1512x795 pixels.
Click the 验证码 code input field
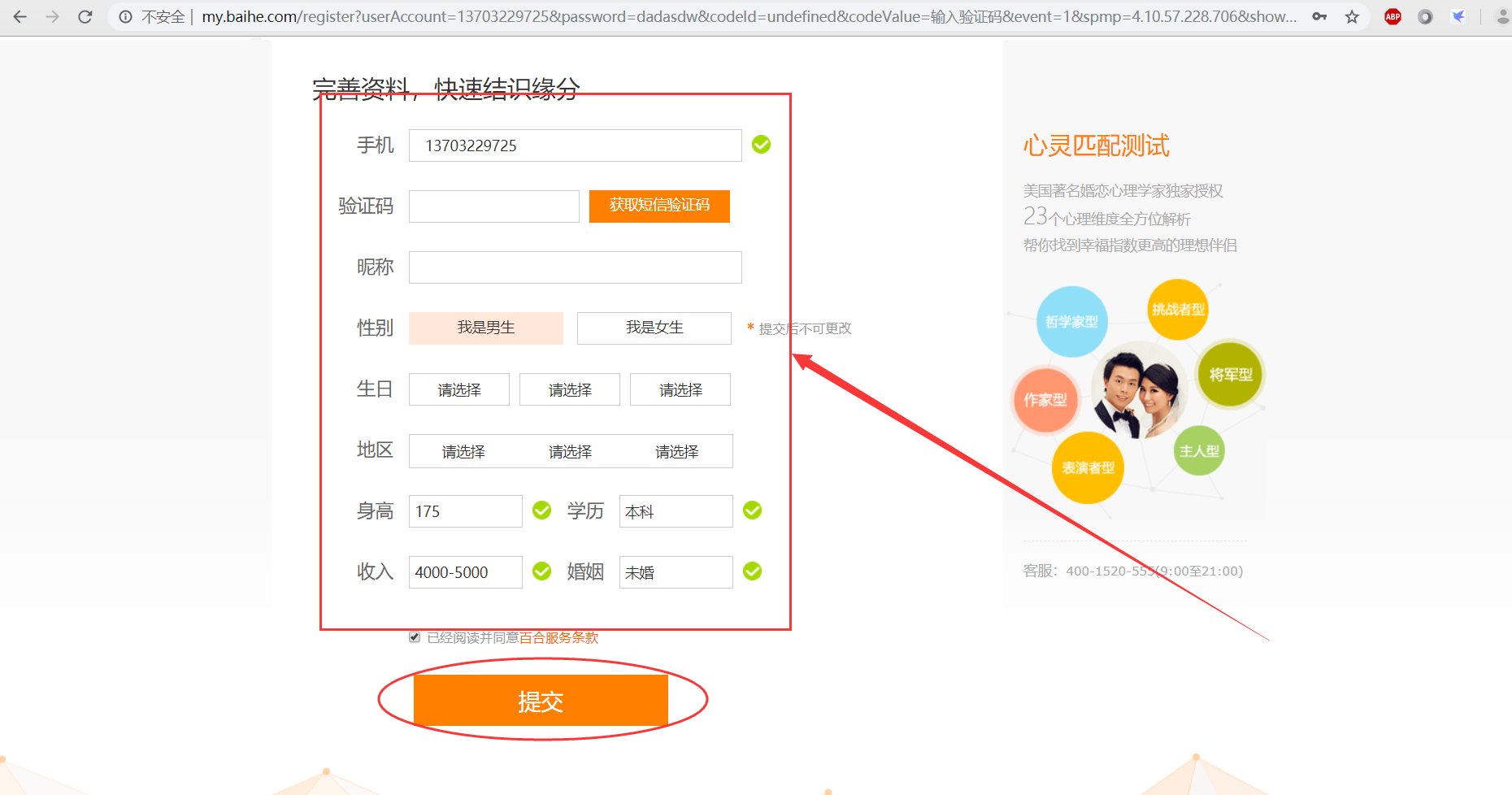click(493, 206)
